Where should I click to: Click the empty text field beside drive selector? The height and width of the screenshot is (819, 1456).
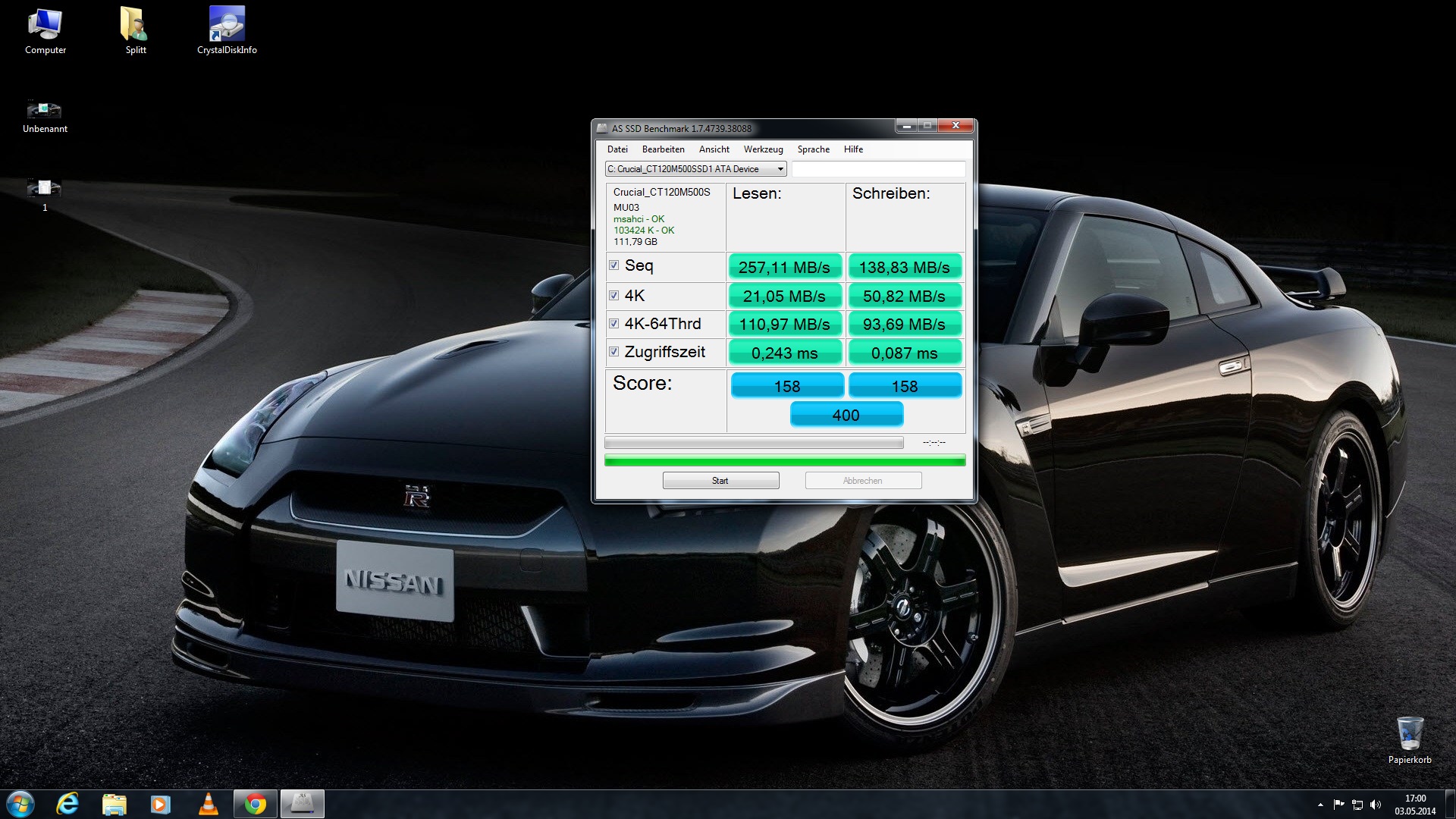point(878,169)
